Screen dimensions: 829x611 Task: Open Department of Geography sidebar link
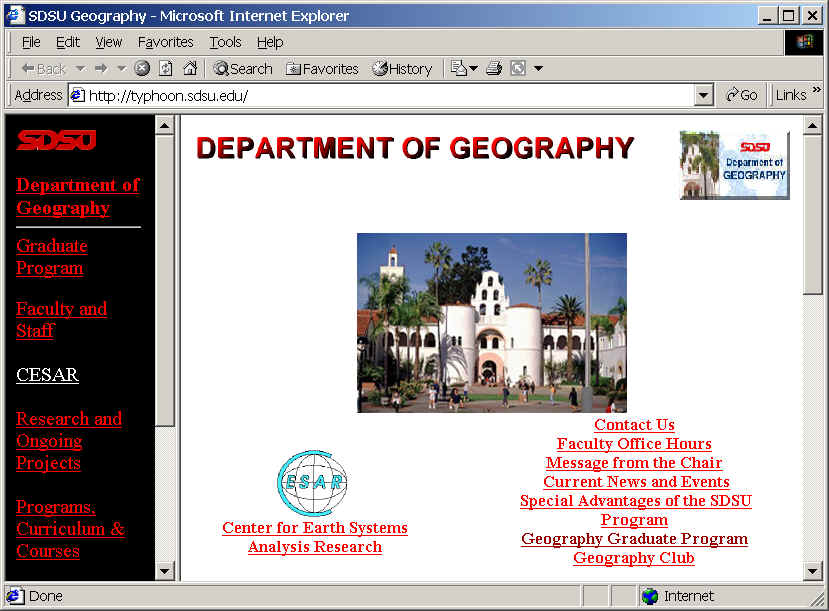[78, 196]
